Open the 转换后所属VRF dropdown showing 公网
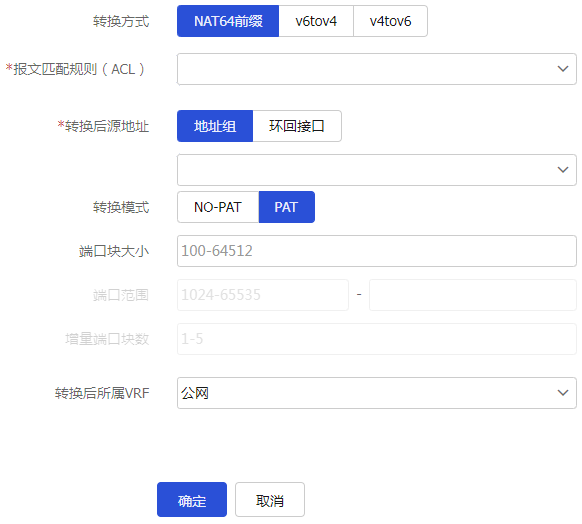This screenshot has height=524, width=582. click(x=377, y=393)
